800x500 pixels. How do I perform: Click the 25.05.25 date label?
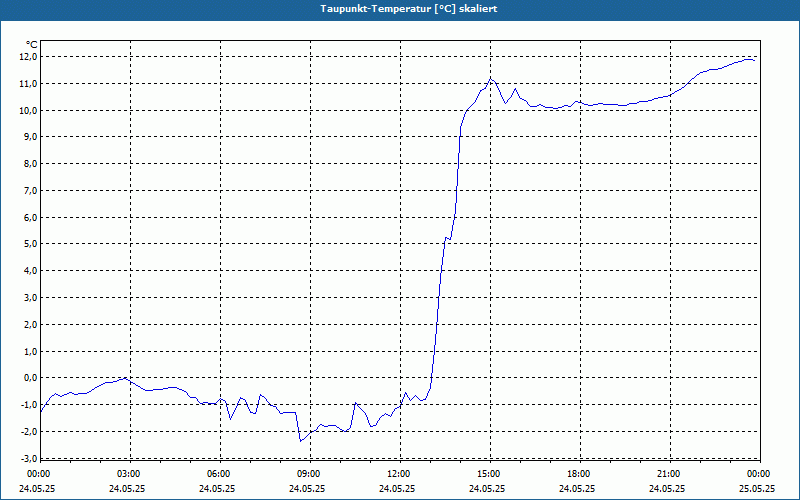(757, 488)
